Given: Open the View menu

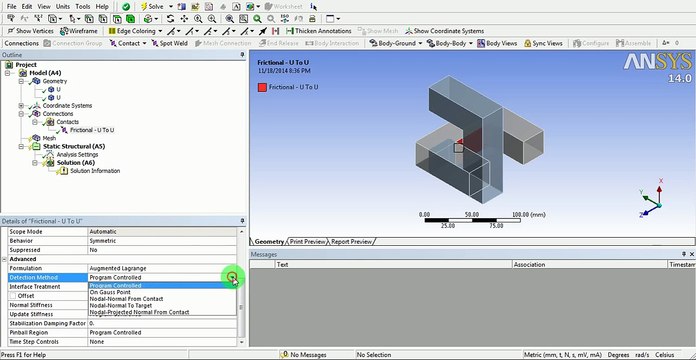Looking at the screenshot, I should pyautogui.click(x=44, y=7).
